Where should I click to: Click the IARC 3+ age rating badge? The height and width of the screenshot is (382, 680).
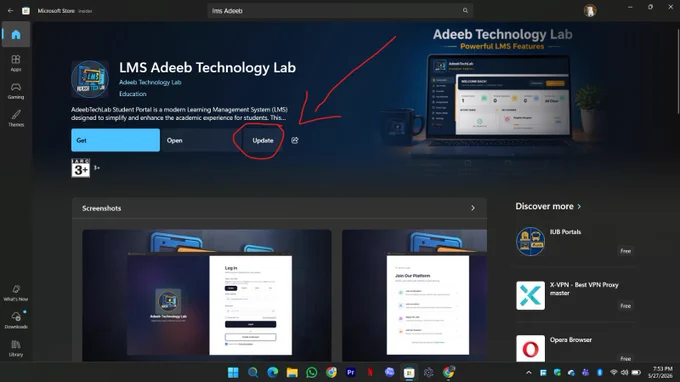pos(81,168)
